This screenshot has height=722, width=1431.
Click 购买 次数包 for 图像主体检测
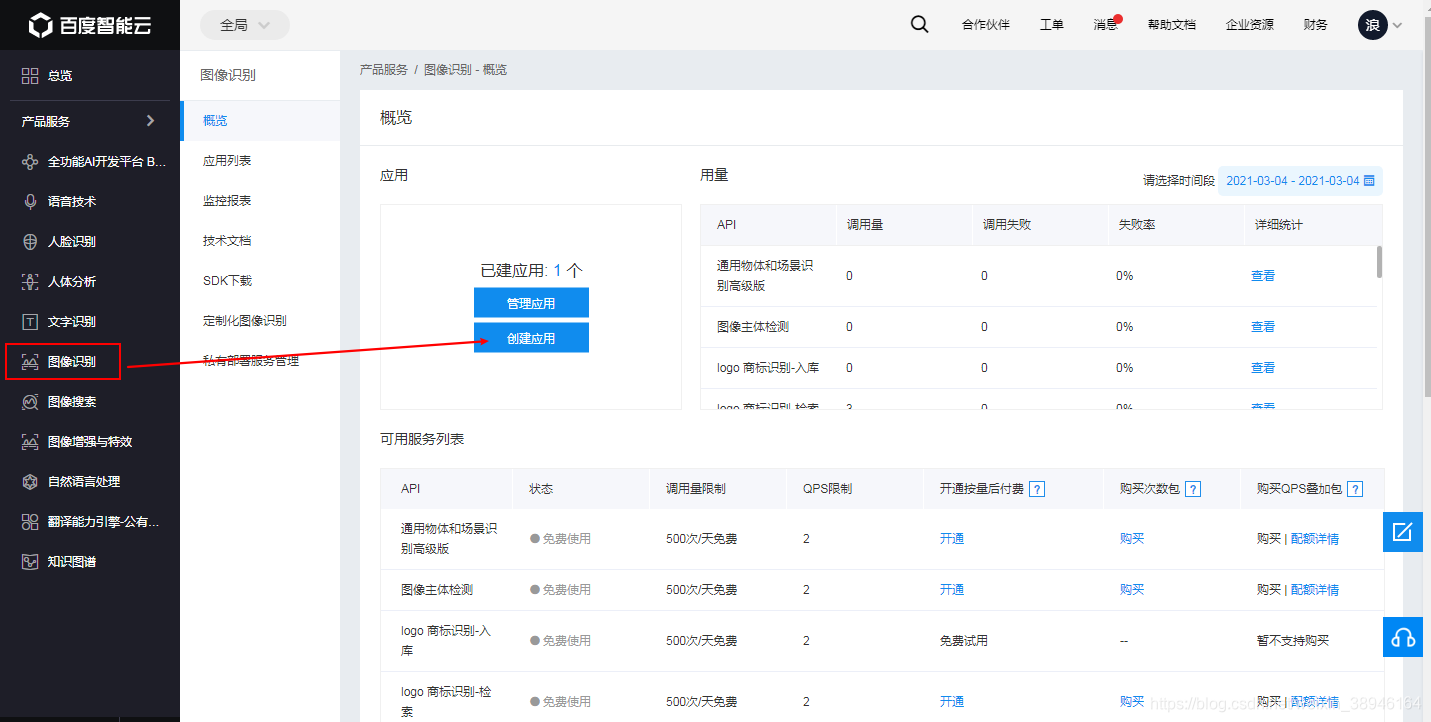pos(1132,590)
